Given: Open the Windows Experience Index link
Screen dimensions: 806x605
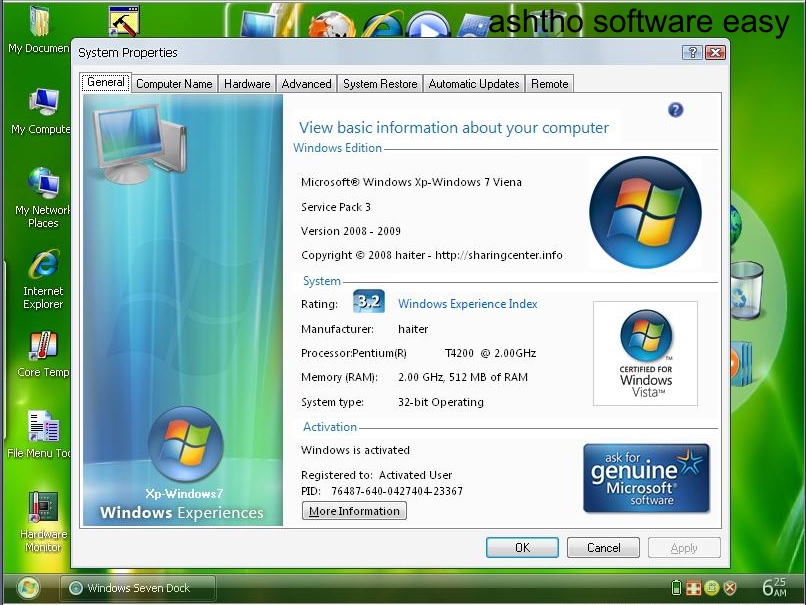Looking at the screenshot, I should pyautogui.click(x=467, y=304).
